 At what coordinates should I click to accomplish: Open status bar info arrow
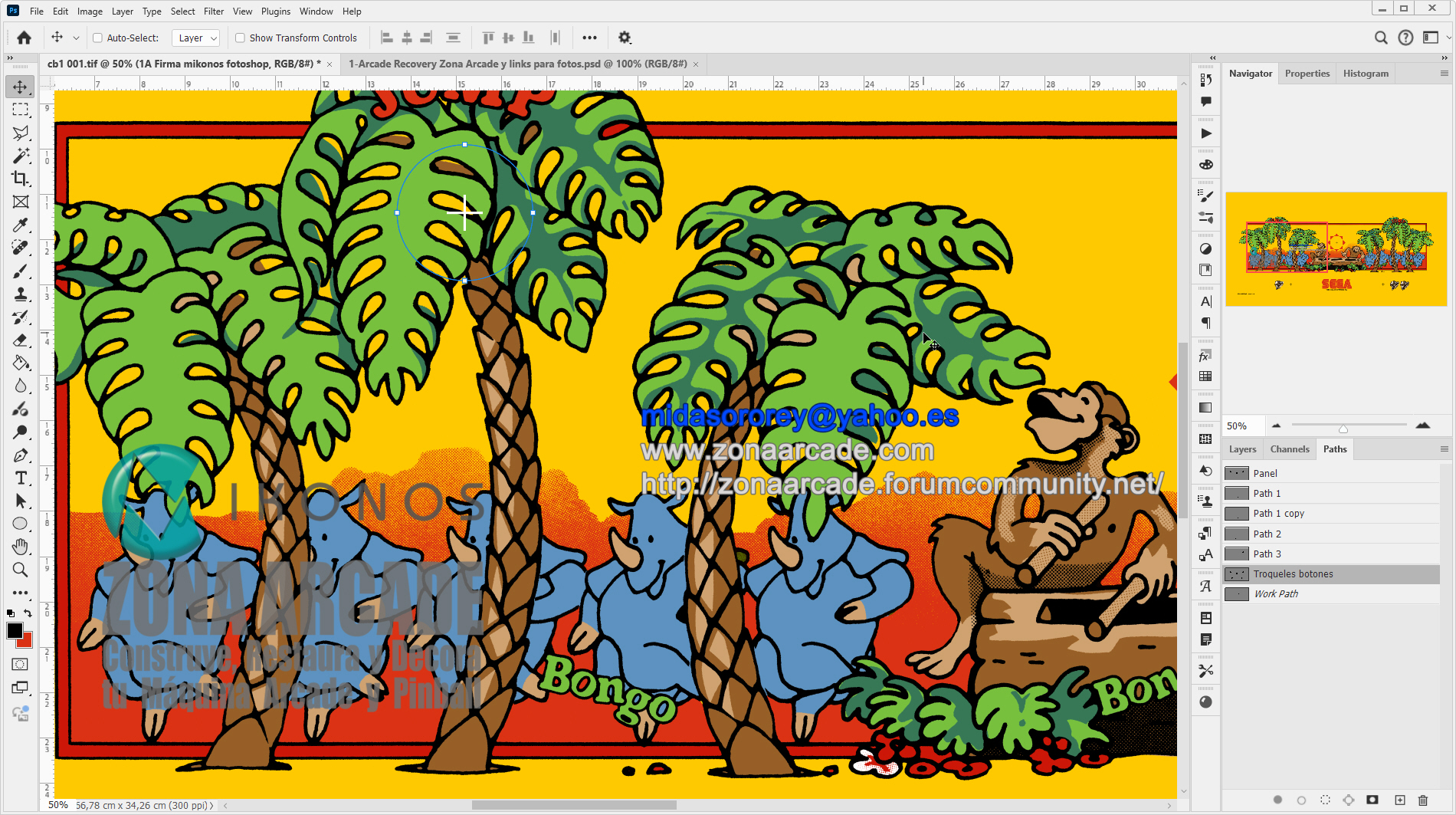click(x=212, y=806)
